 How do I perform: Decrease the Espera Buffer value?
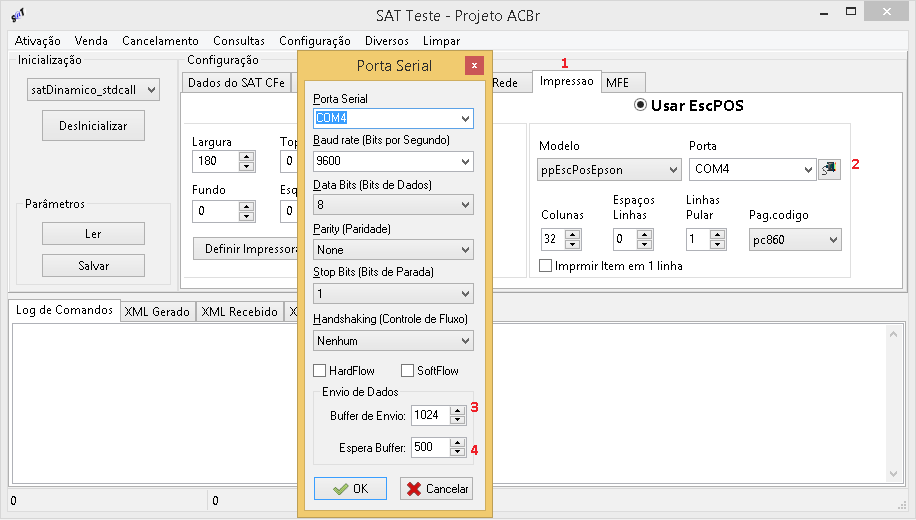click(458, 452)
